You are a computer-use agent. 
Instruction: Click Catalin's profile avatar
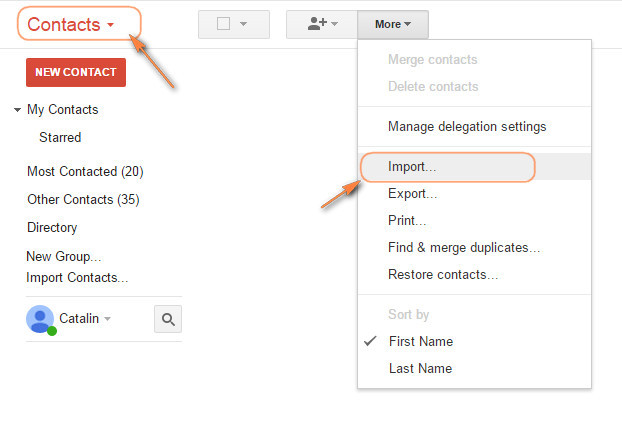[41, 319]
